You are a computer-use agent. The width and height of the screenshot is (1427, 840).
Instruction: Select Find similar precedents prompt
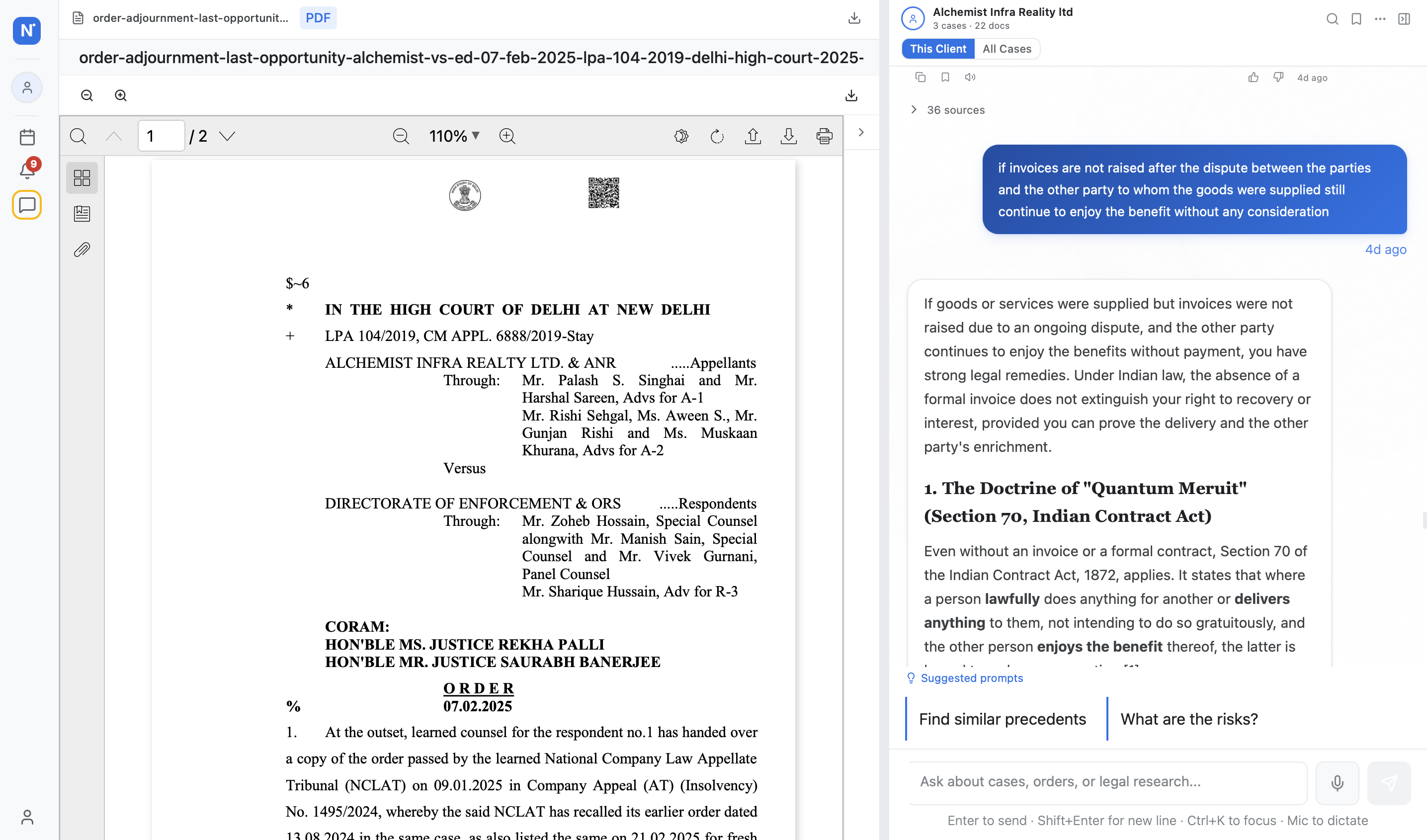pyautogui.click(x=1002, y=719)
